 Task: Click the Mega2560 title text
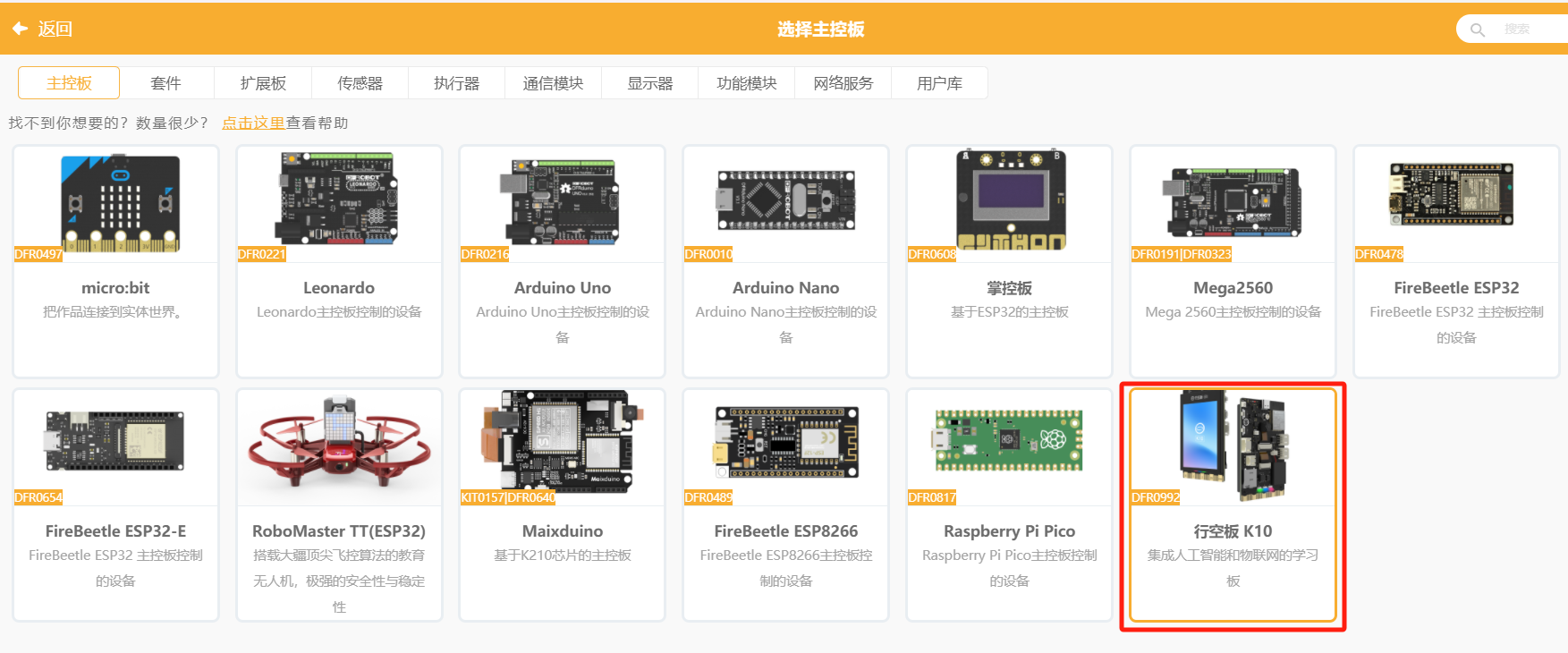pos(1233,288)
